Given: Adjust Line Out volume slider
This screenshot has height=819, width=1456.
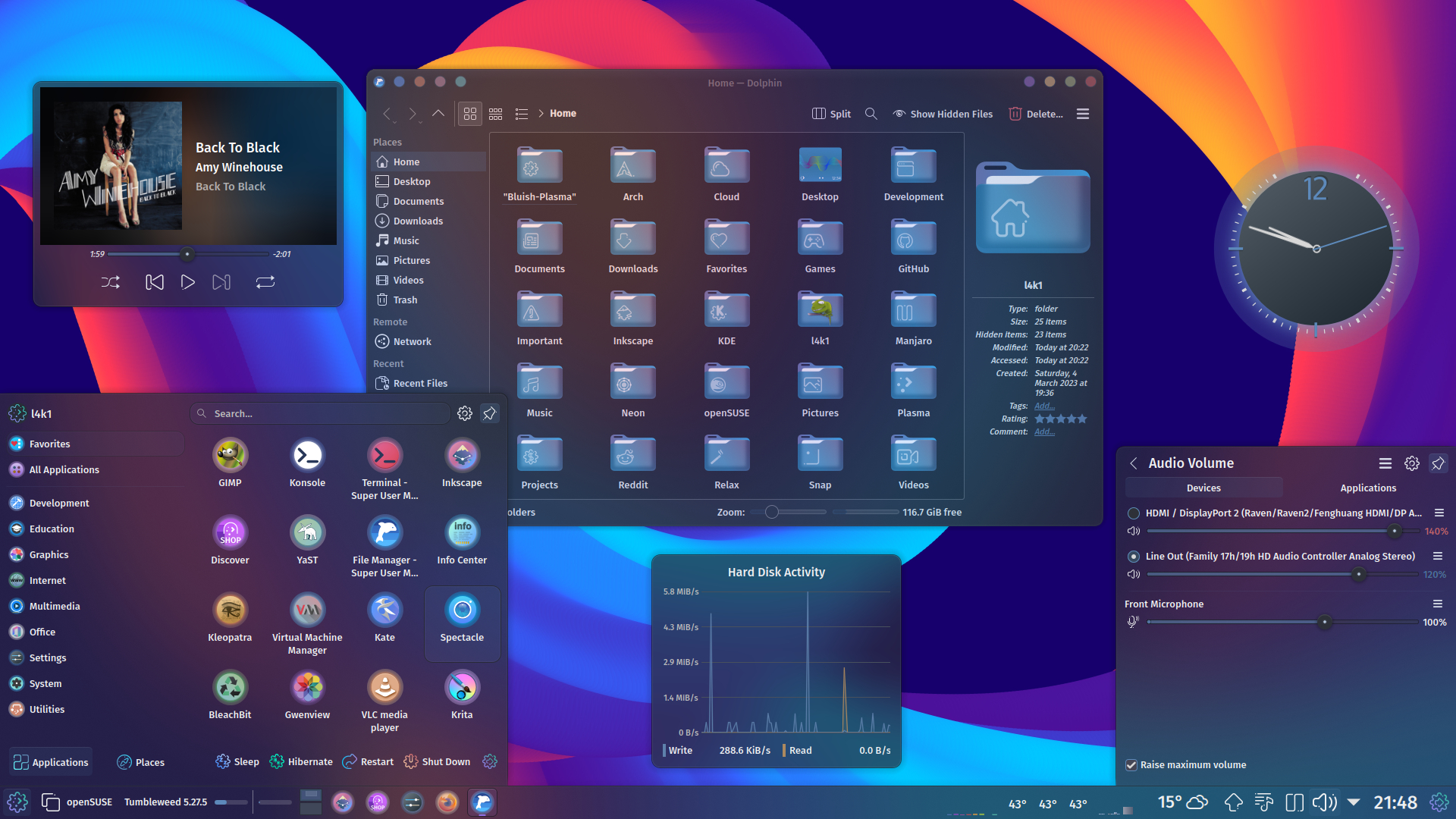Looking at the screenshot, I should [1282, 574].
